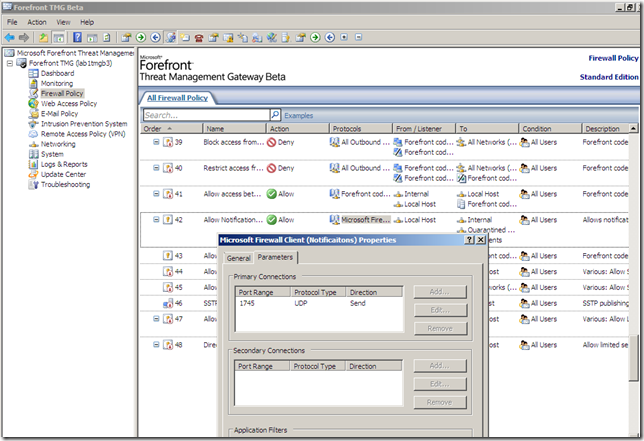Viewport: 644px width, 441px height.
Task: Click the Remote Access Policy (VPN) icon
Action: click(x=34, y=134)
